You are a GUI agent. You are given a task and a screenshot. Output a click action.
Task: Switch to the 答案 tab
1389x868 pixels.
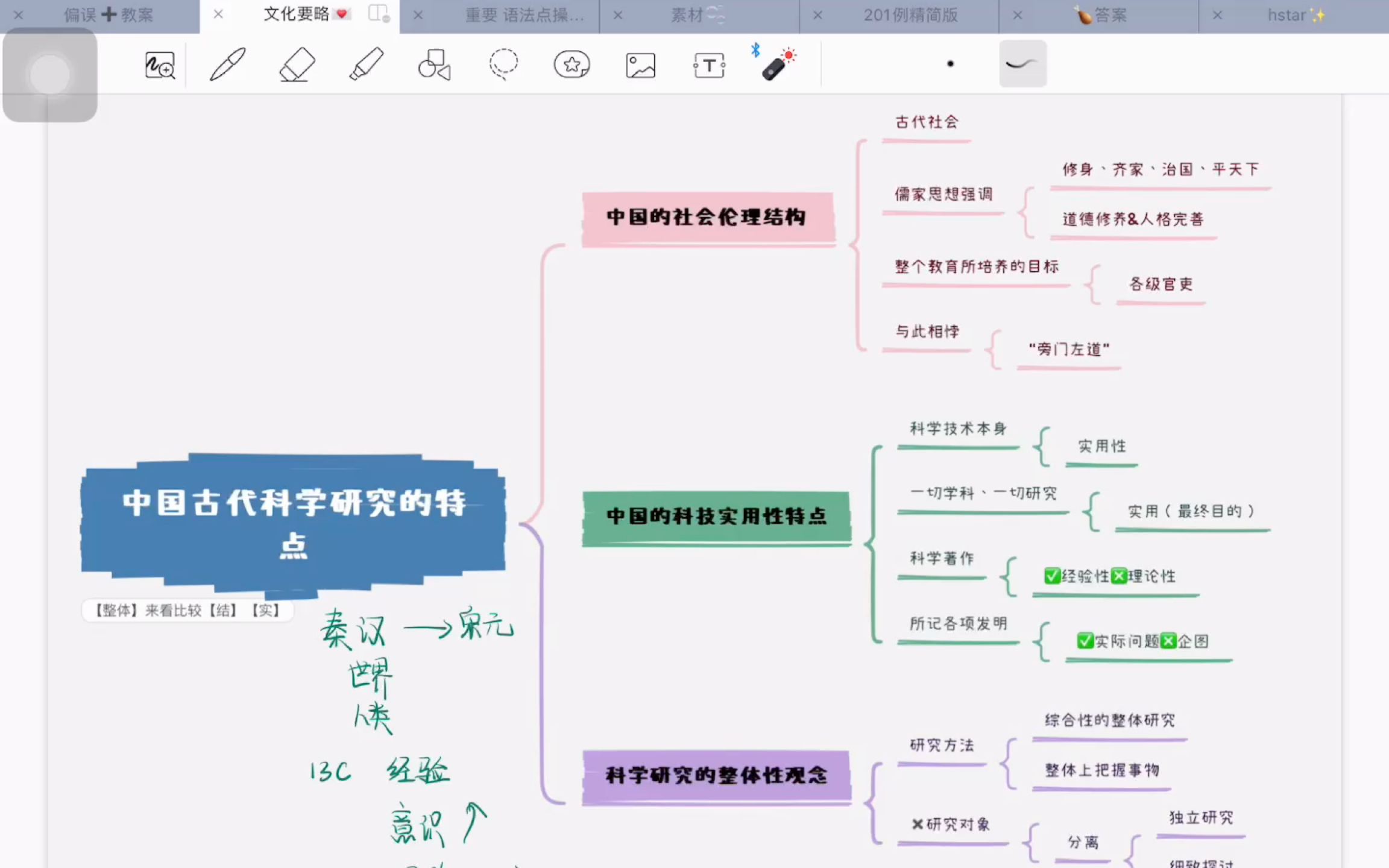(x=1101, y=15)
